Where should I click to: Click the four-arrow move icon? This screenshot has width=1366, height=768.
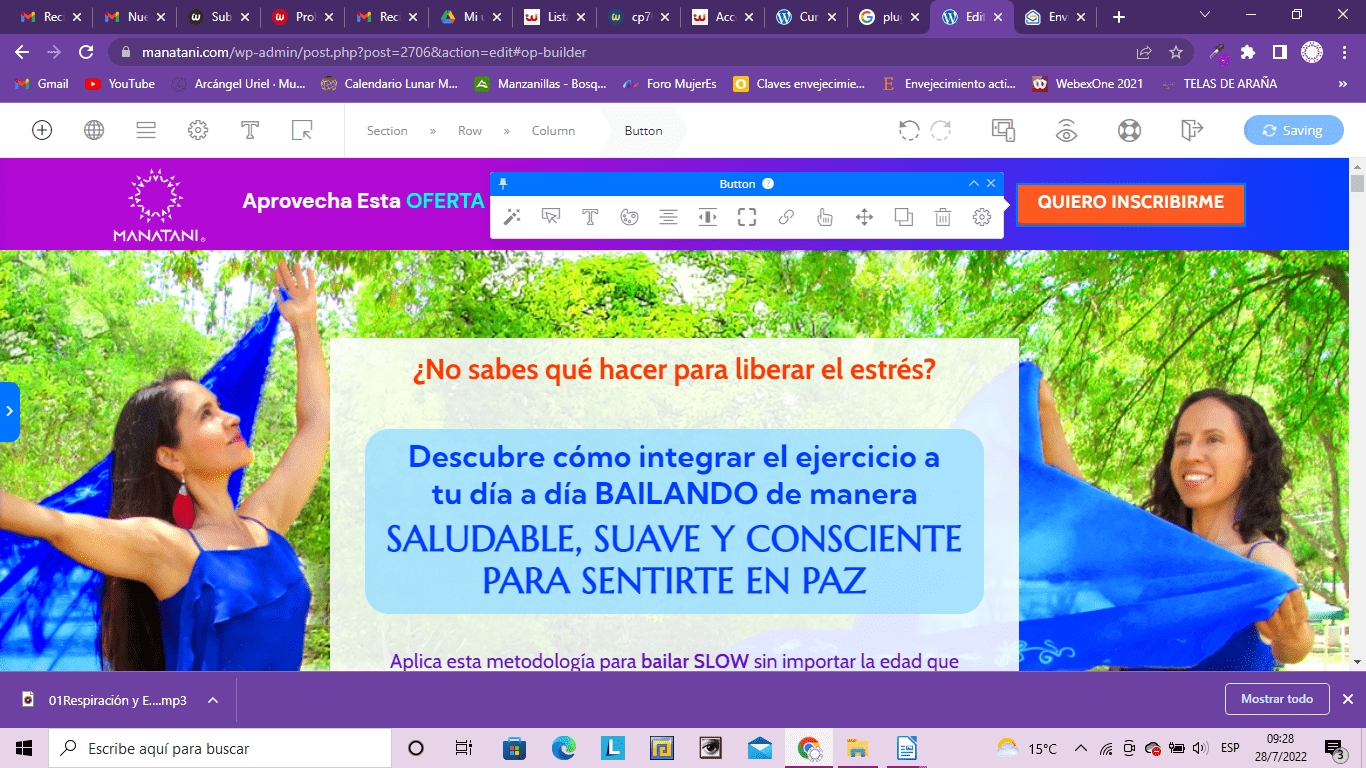865,217
